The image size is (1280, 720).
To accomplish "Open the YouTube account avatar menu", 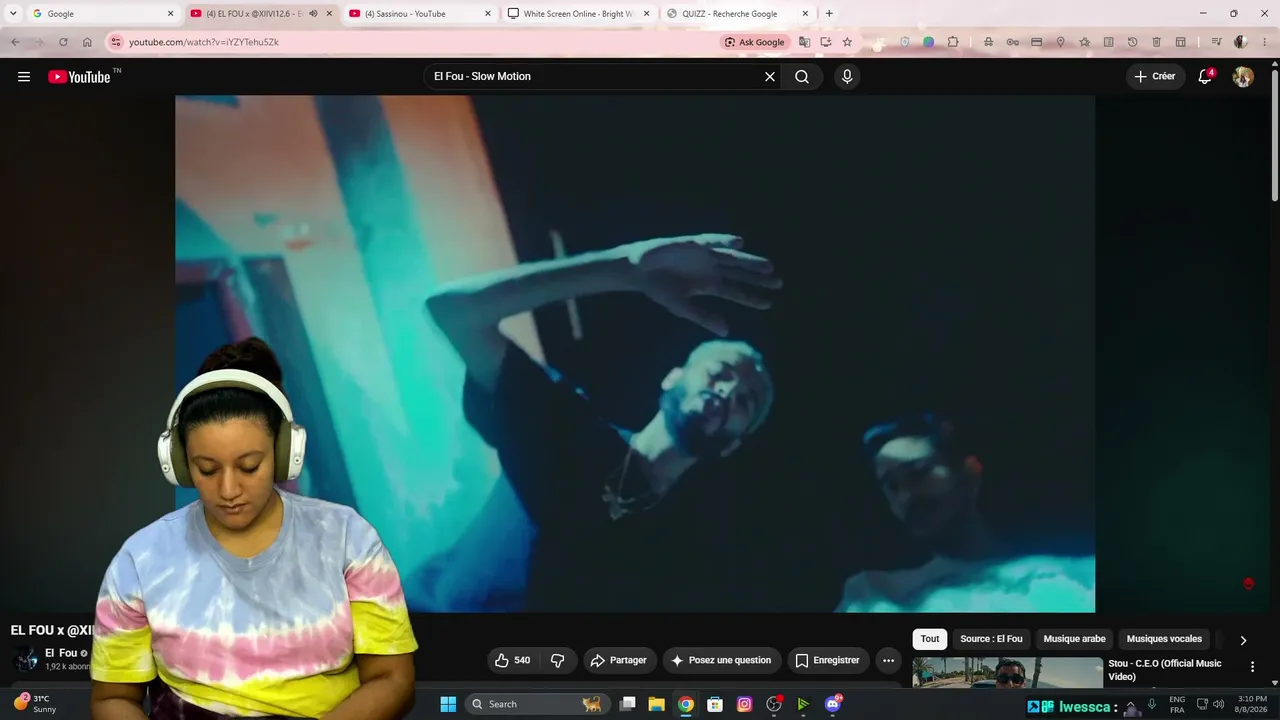I will pos(1243,77).
